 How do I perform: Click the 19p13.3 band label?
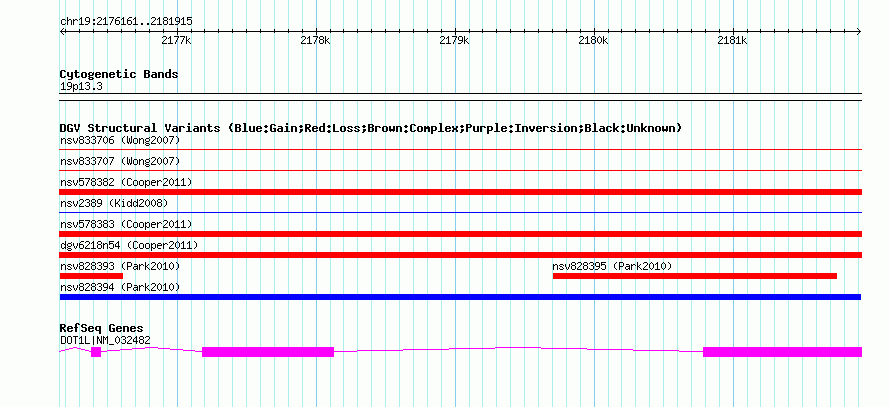pyautogui.click(x=81, y=87)
